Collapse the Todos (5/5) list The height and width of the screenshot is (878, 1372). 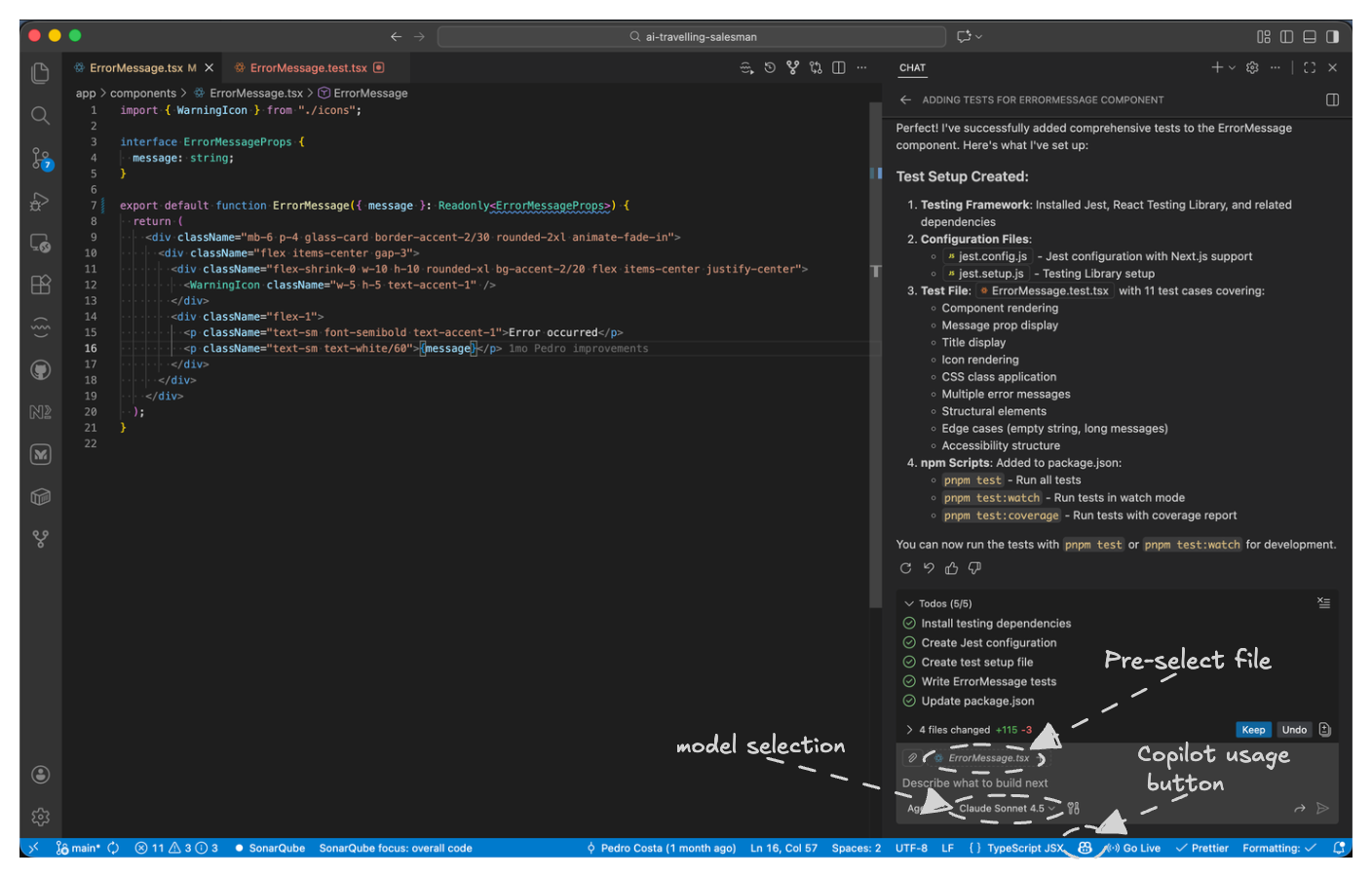pyautogui.click(x=908, y=603)
